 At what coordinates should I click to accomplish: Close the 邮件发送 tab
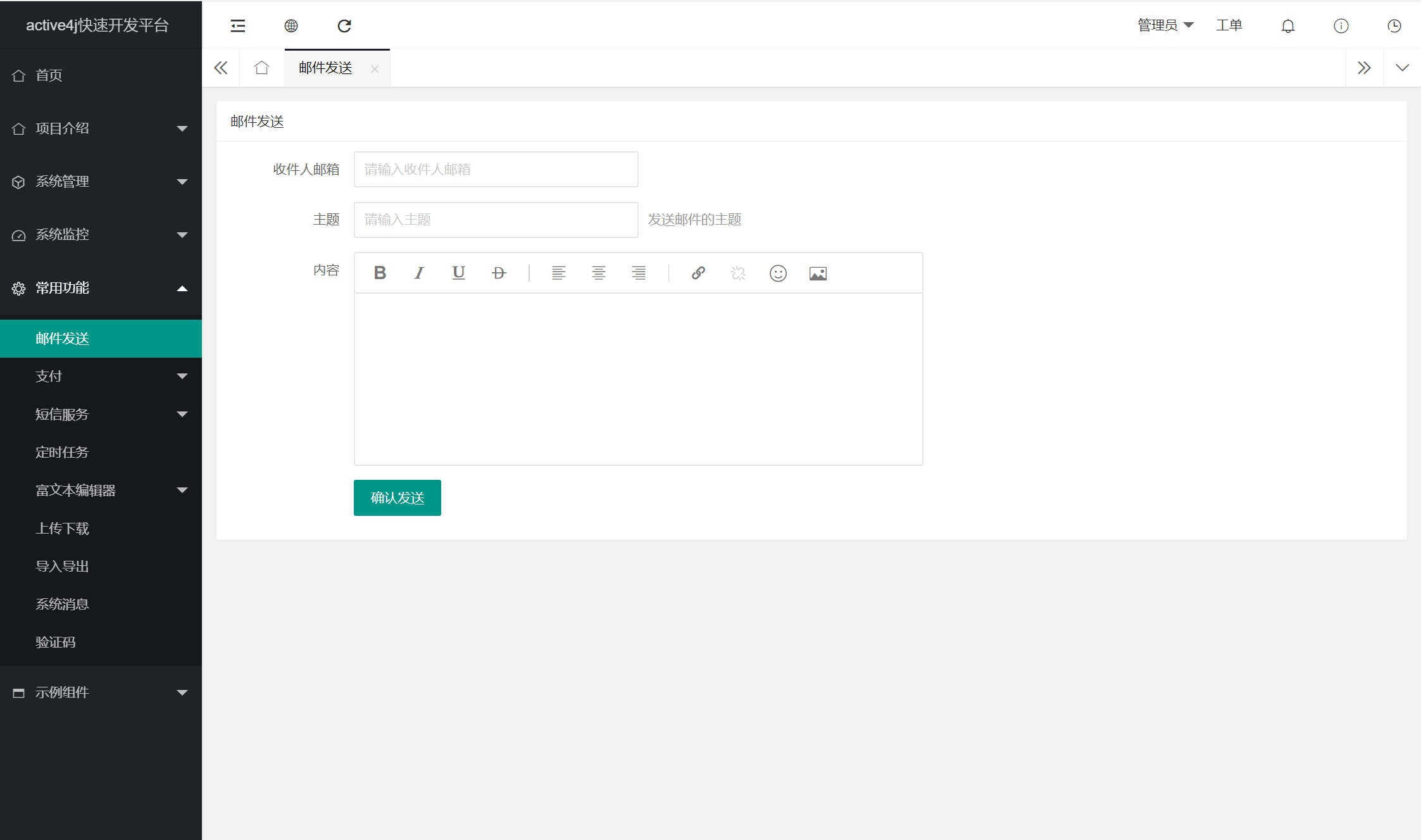(375, 69)
